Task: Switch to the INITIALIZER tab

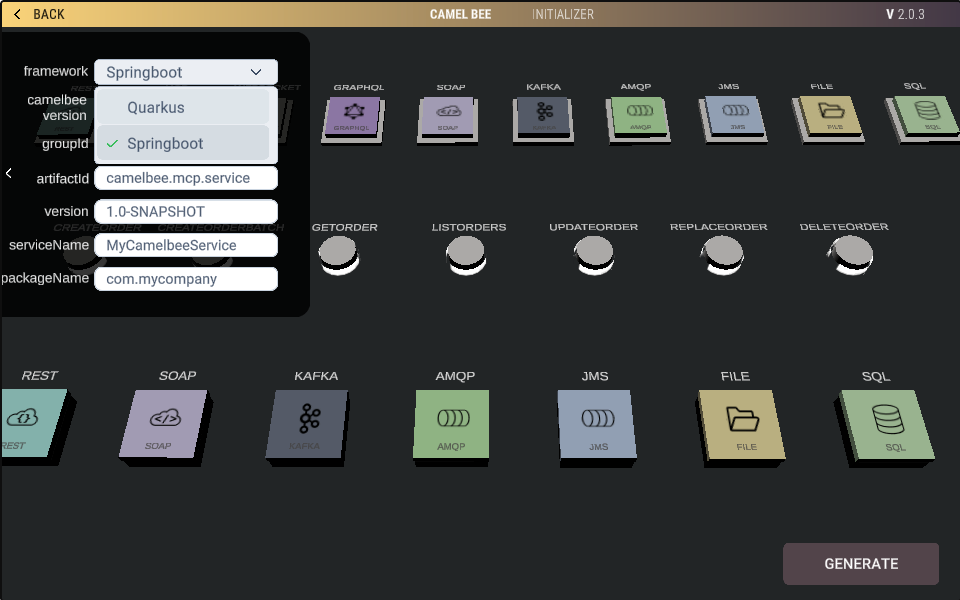Action: (x=562, y=14)
